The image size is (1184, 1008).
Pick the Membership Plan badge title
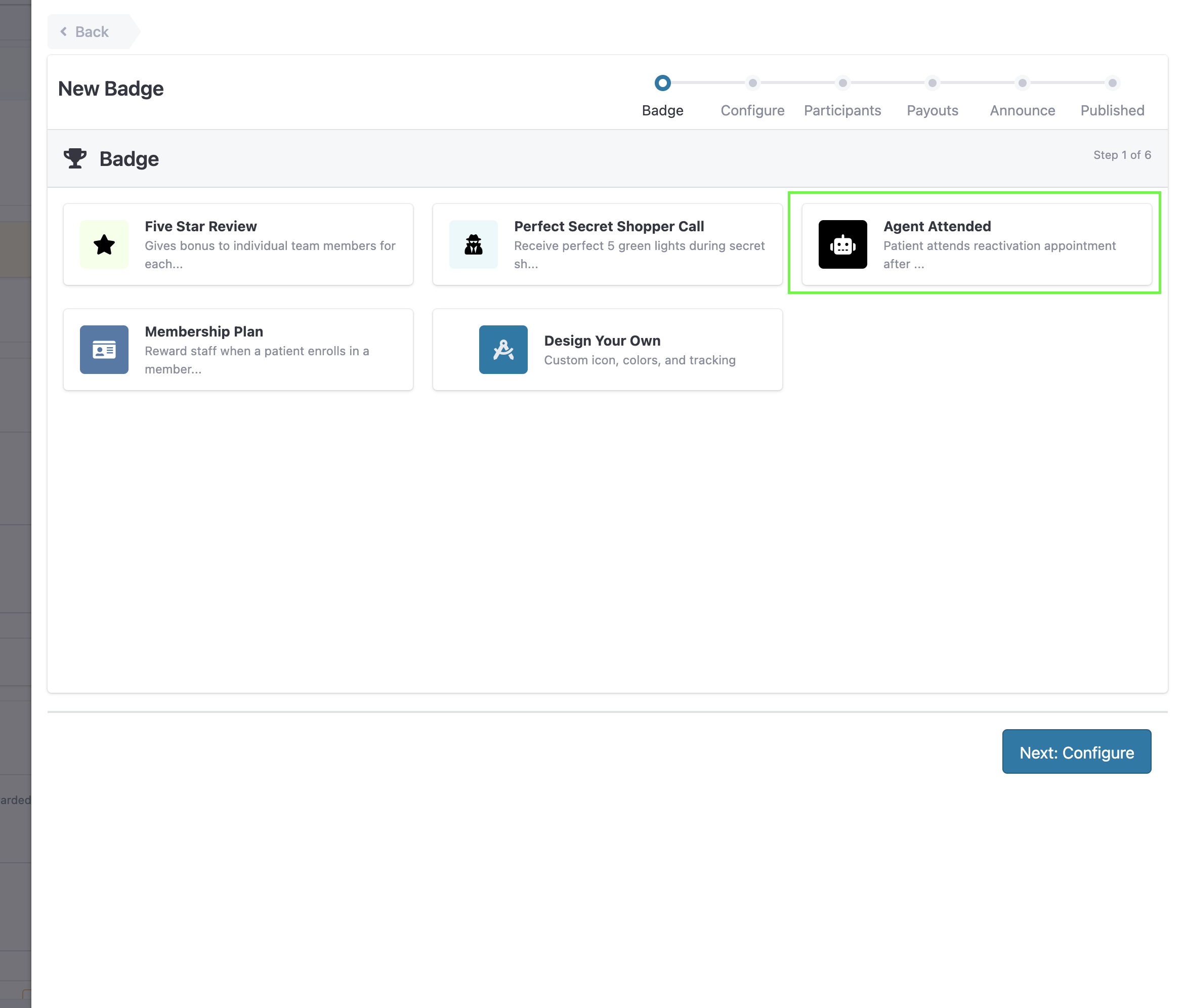coord(204,331)
